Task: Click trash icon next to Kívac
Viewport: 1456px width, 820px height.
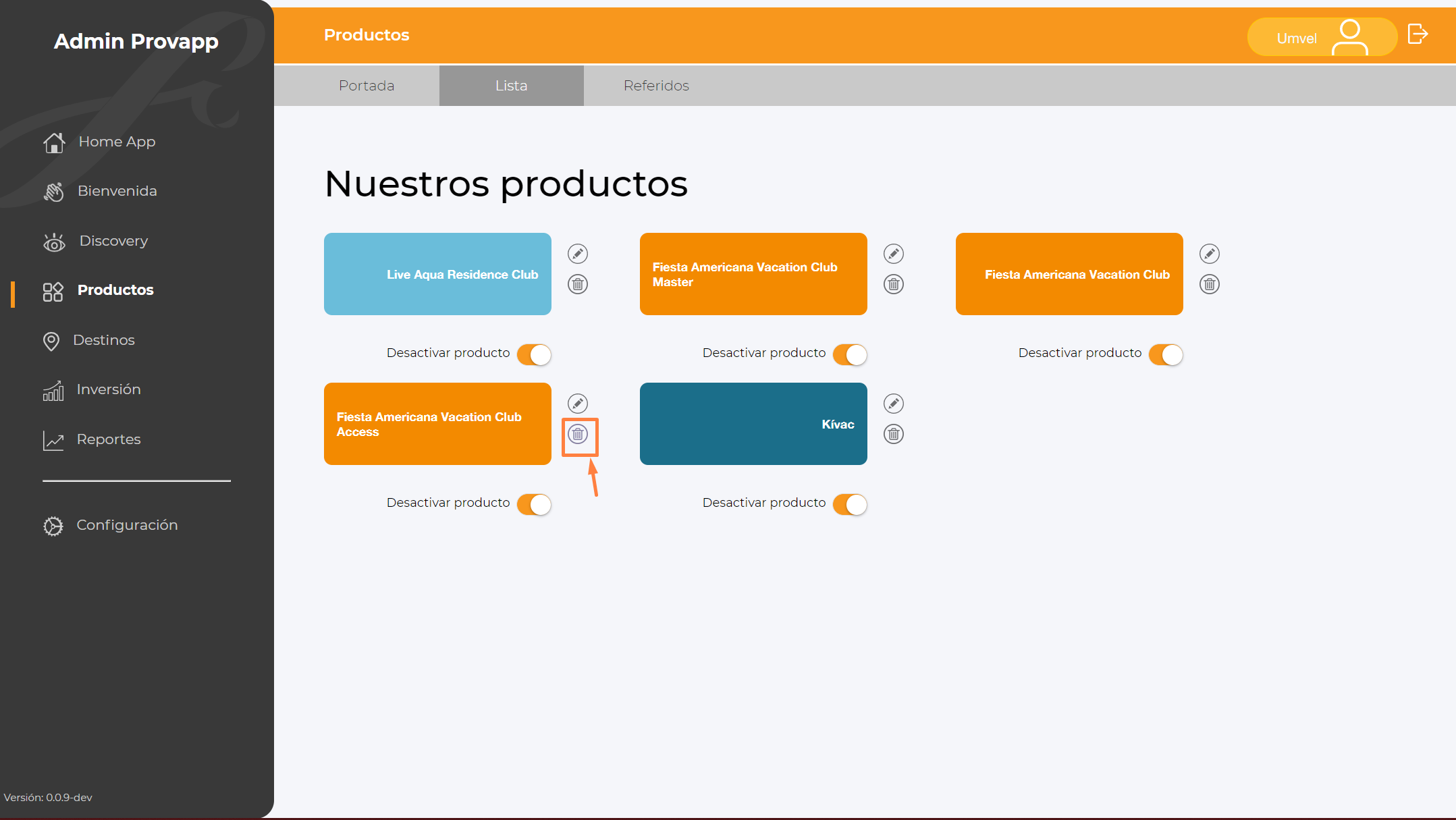Action: coord(893,434)
